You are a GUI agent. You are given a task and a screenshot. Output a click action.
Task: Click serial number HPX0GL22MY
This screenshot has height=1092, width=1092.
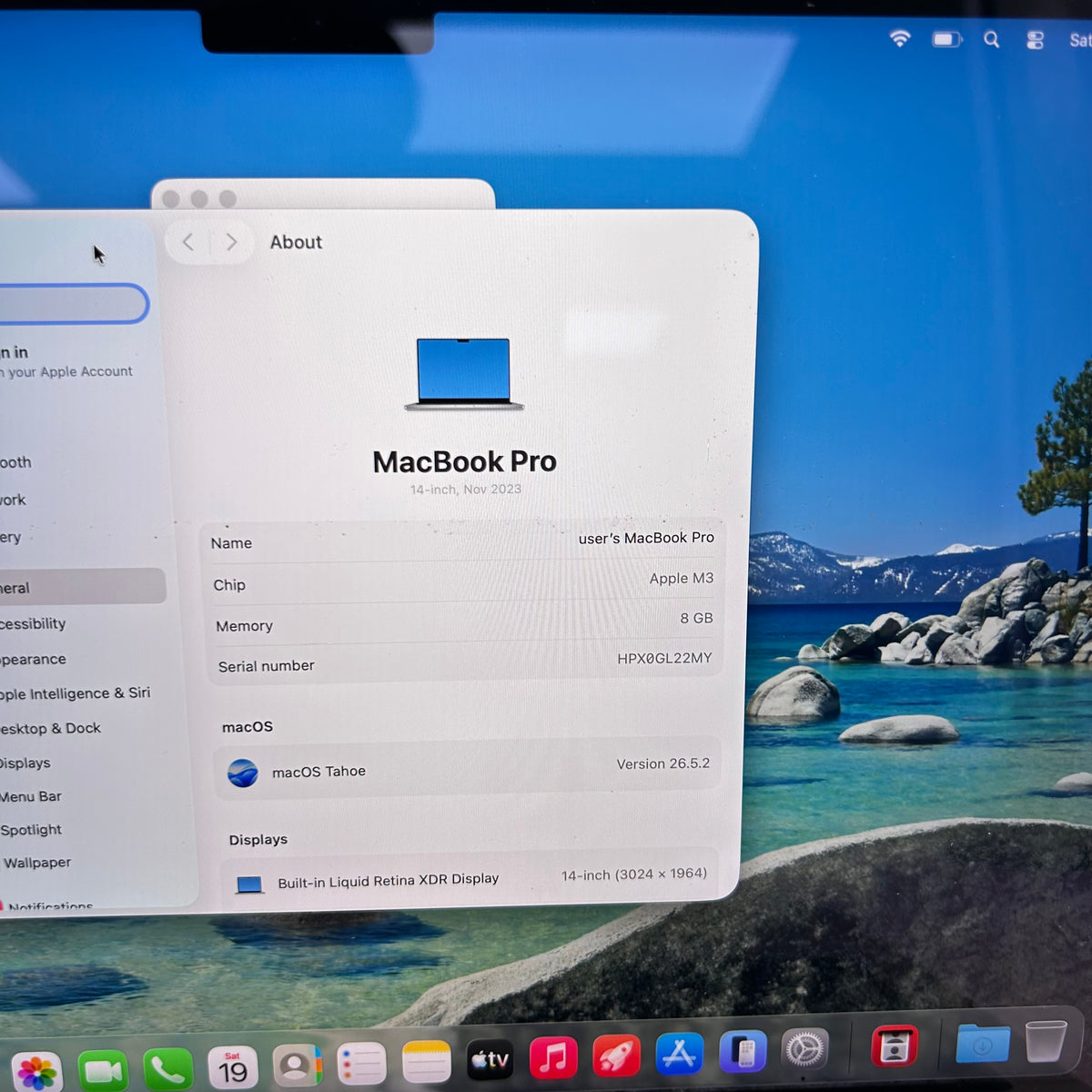coord(664,658)
